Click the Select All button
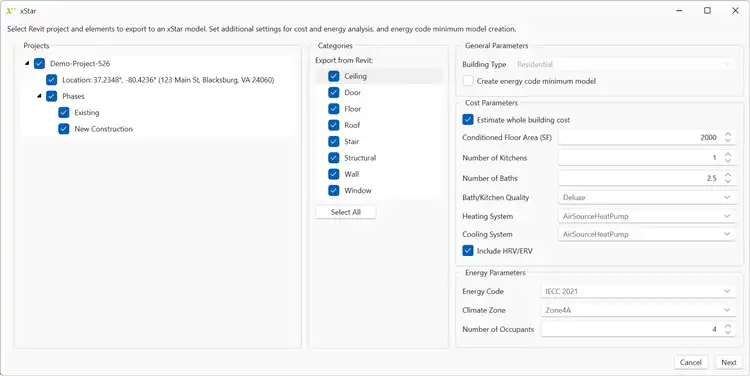Screen dimensions: 750x376 346,212
